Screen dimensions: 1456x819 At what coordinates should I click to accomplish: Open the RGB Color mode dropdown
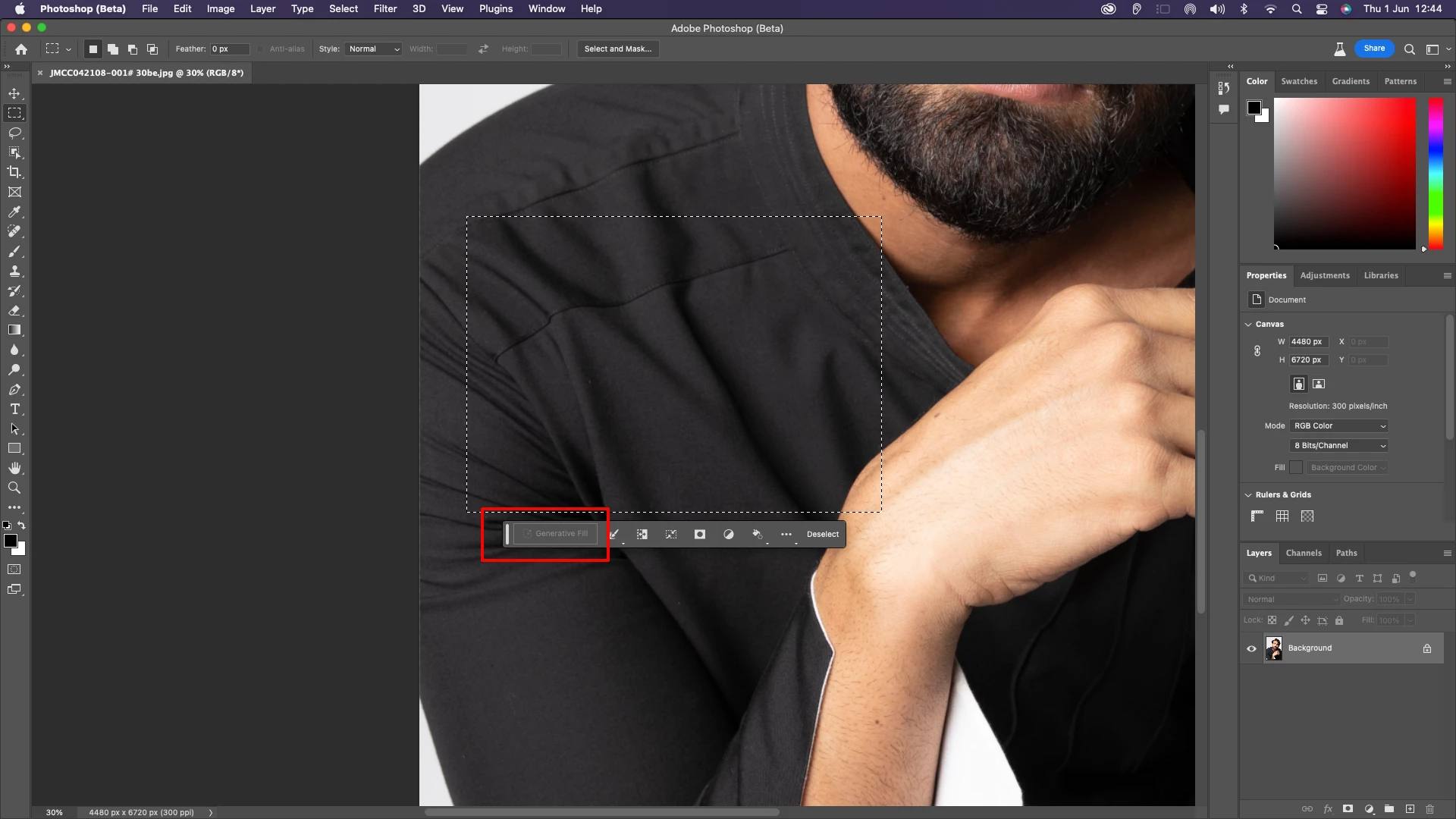point(1338,426)
